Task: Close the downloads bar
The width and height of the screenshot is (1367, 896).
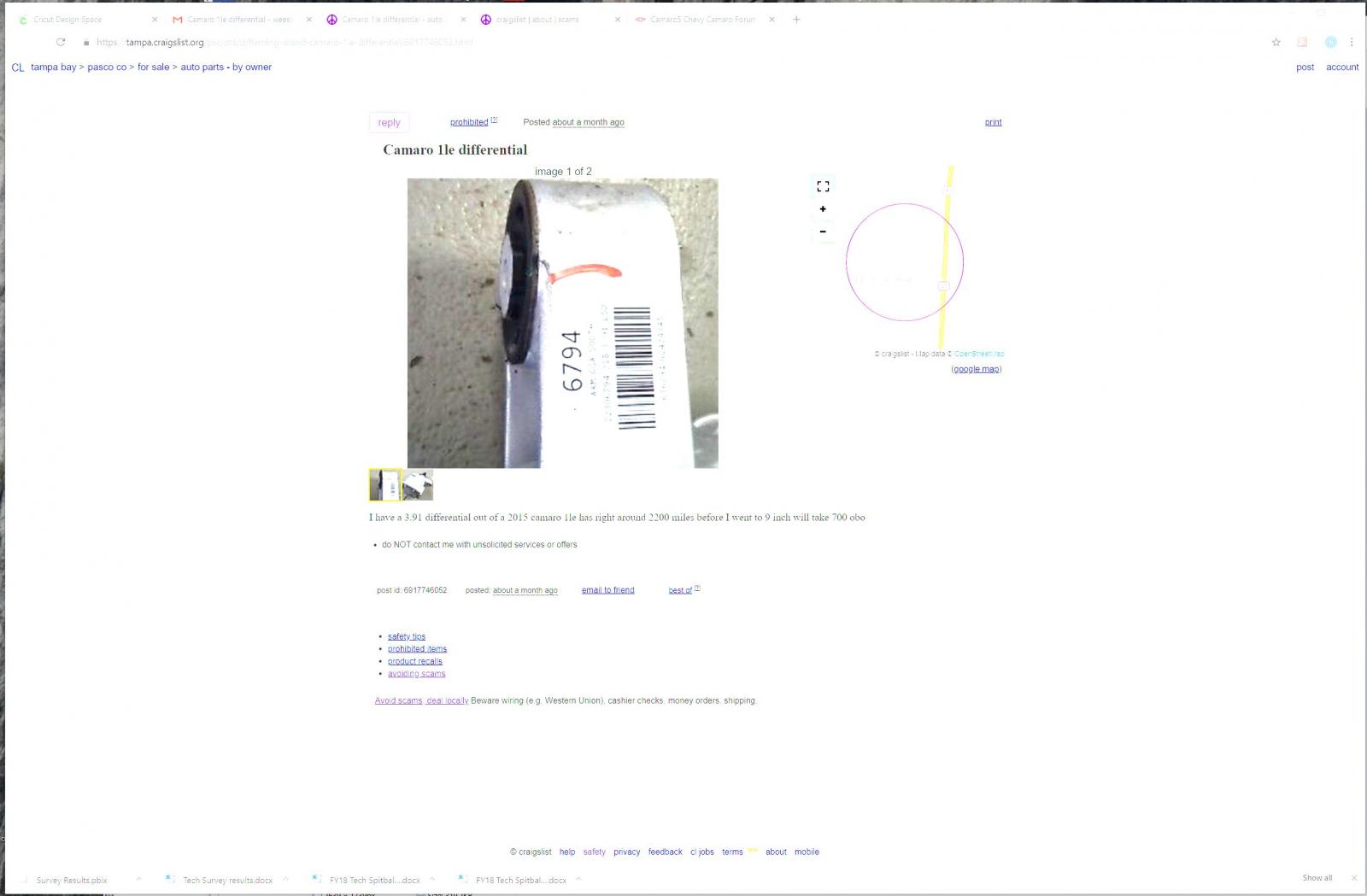Action: point(1353,878)
